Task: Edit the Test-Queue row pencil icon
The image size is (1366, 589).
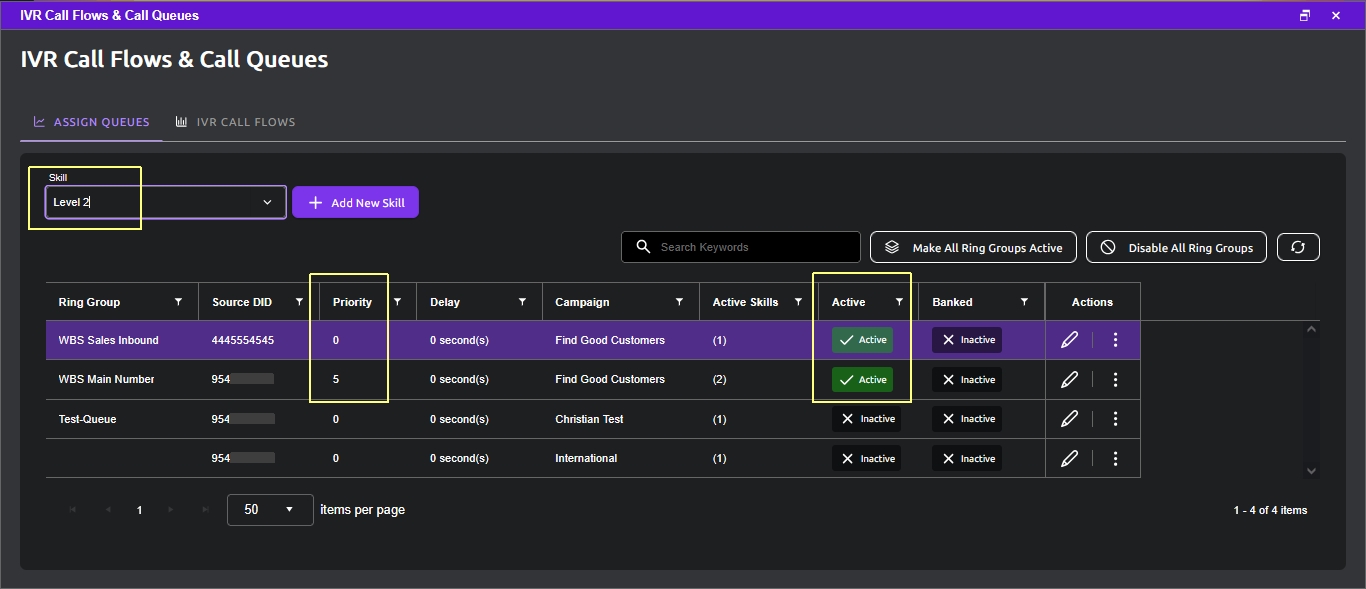Action: [x=1069, y=419]
